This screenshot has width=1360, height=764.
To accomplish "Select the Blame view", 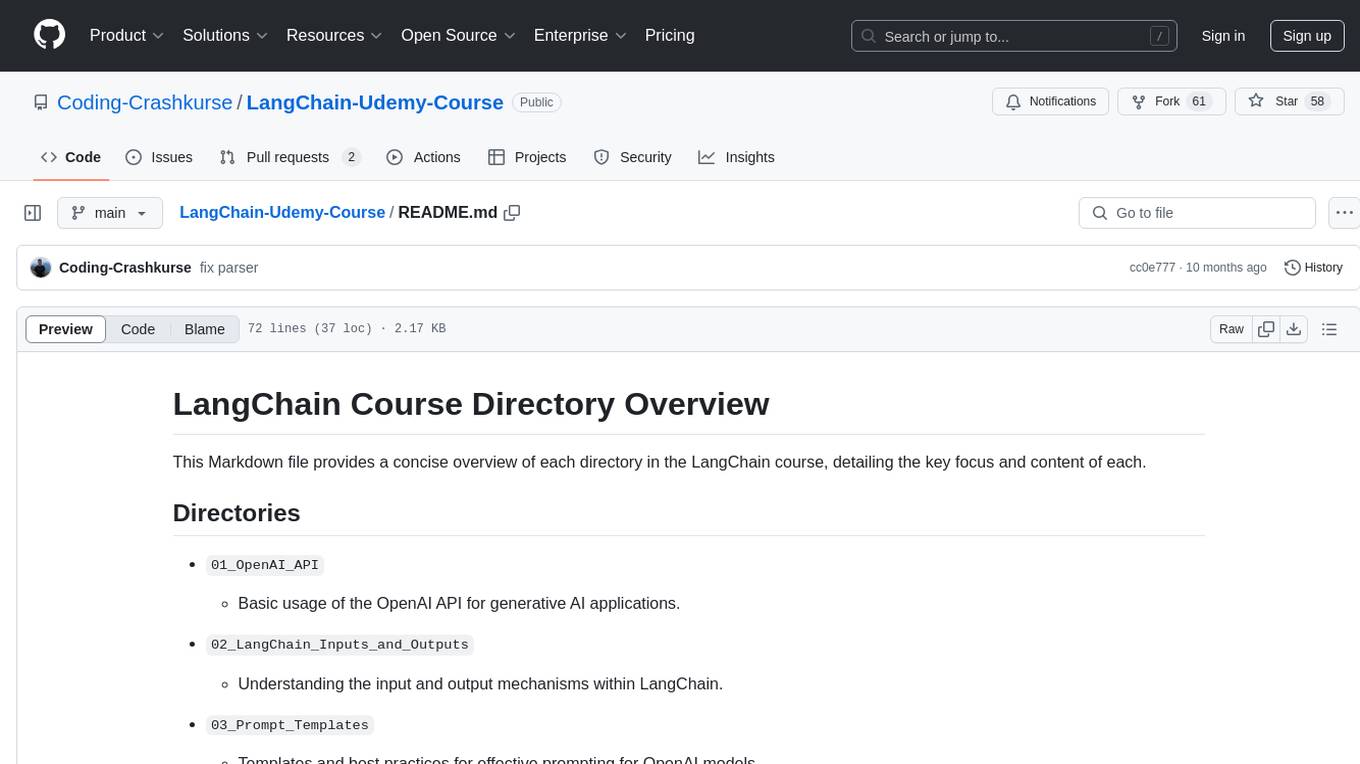I will pyautogui.click(x=205, y=329).
